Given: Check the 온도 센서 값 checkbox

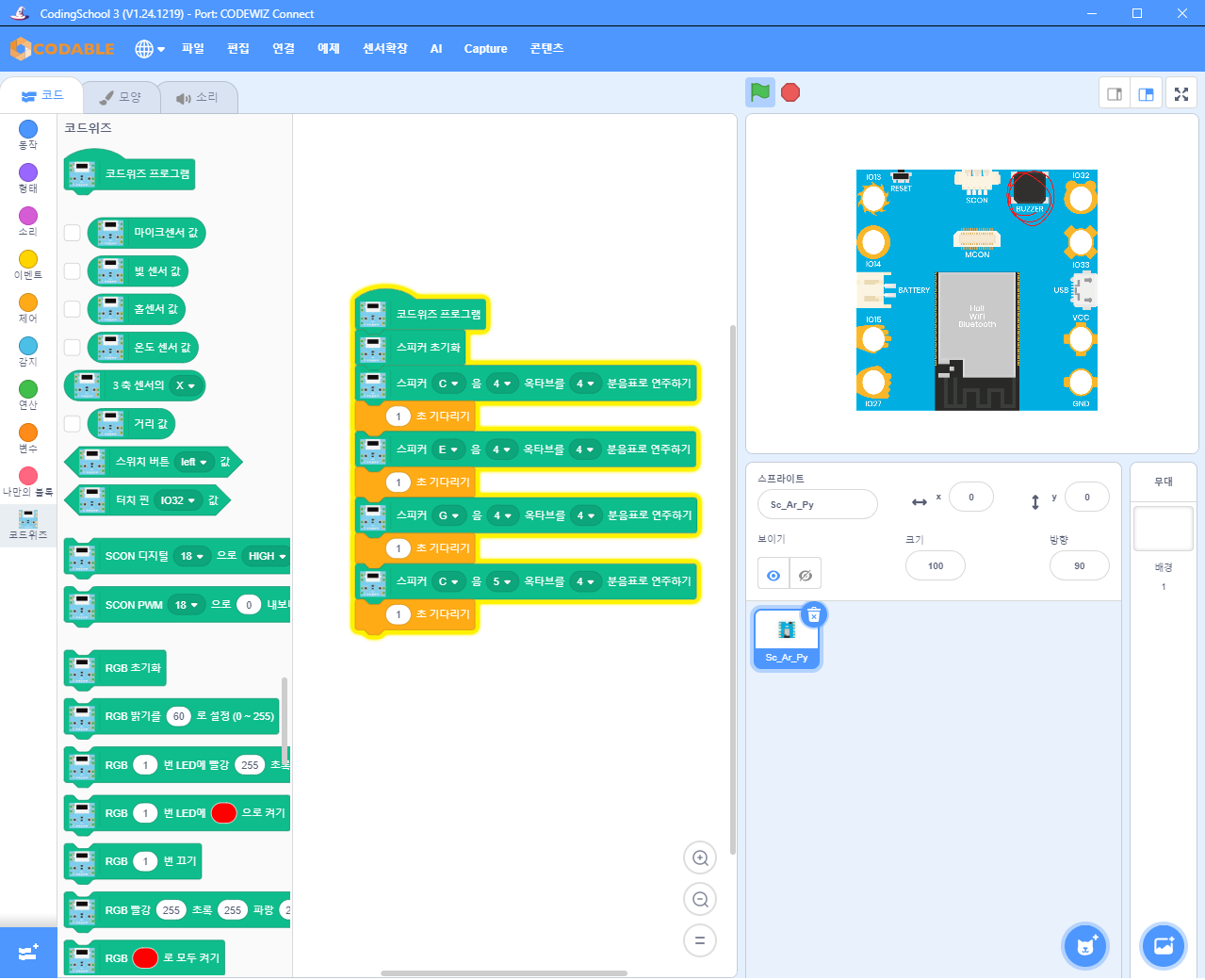Looking at the screenshot, I should tap(73, 348).
